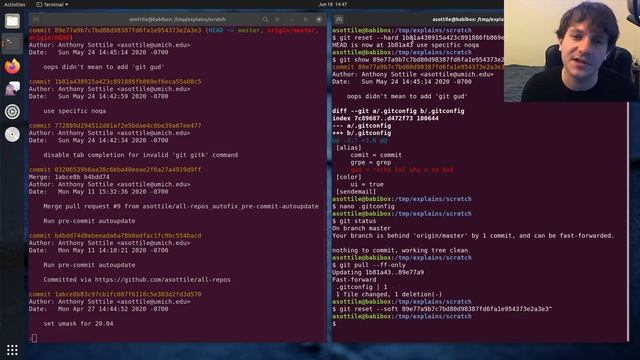Viewport: 640px width, 360px height.
Task: Open search in the left terminal title bar
Action: pyautogui.click(x=265, y=19)
